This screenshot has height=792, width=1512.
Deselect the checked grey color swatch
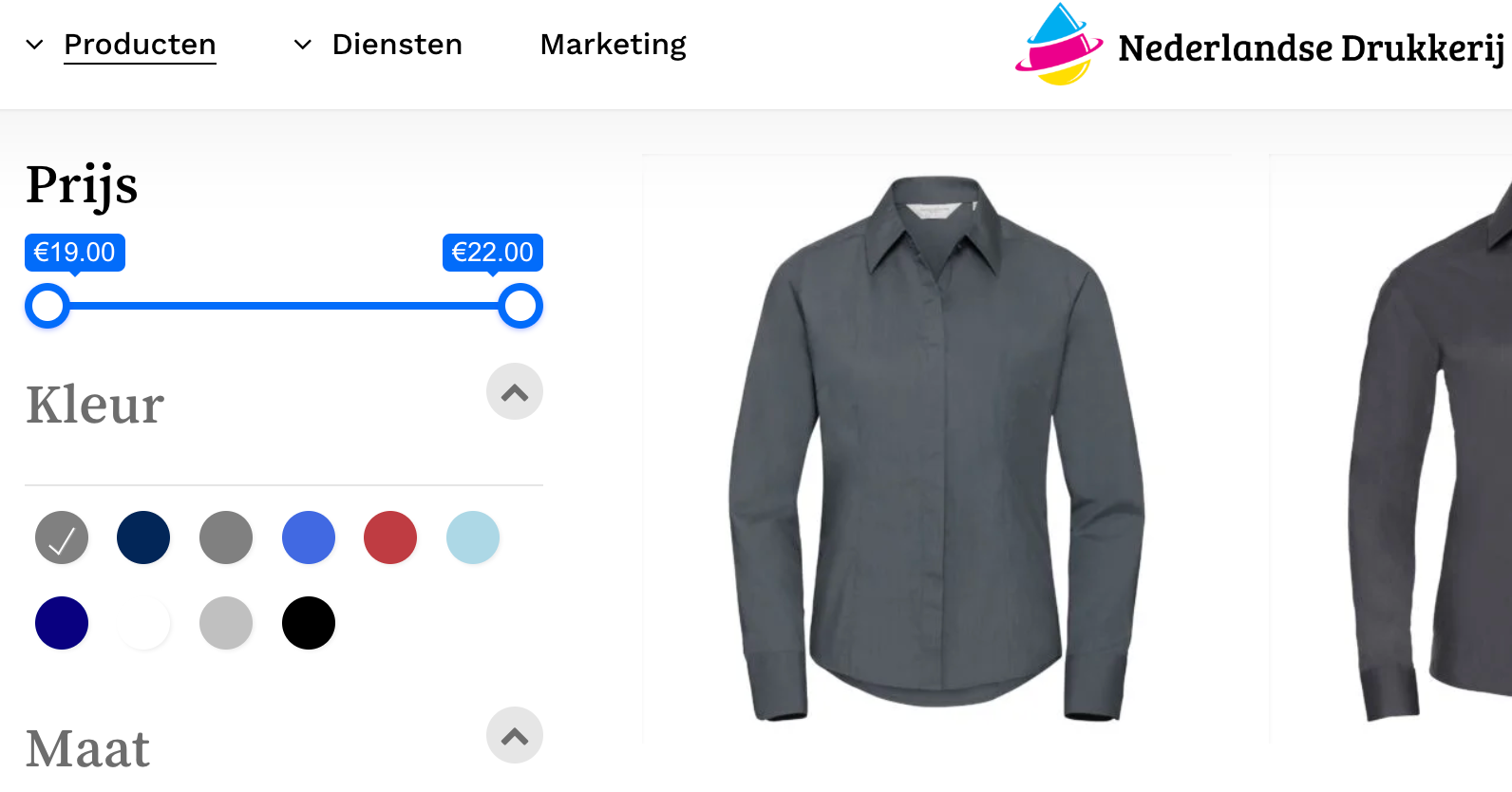pos(62,537)
